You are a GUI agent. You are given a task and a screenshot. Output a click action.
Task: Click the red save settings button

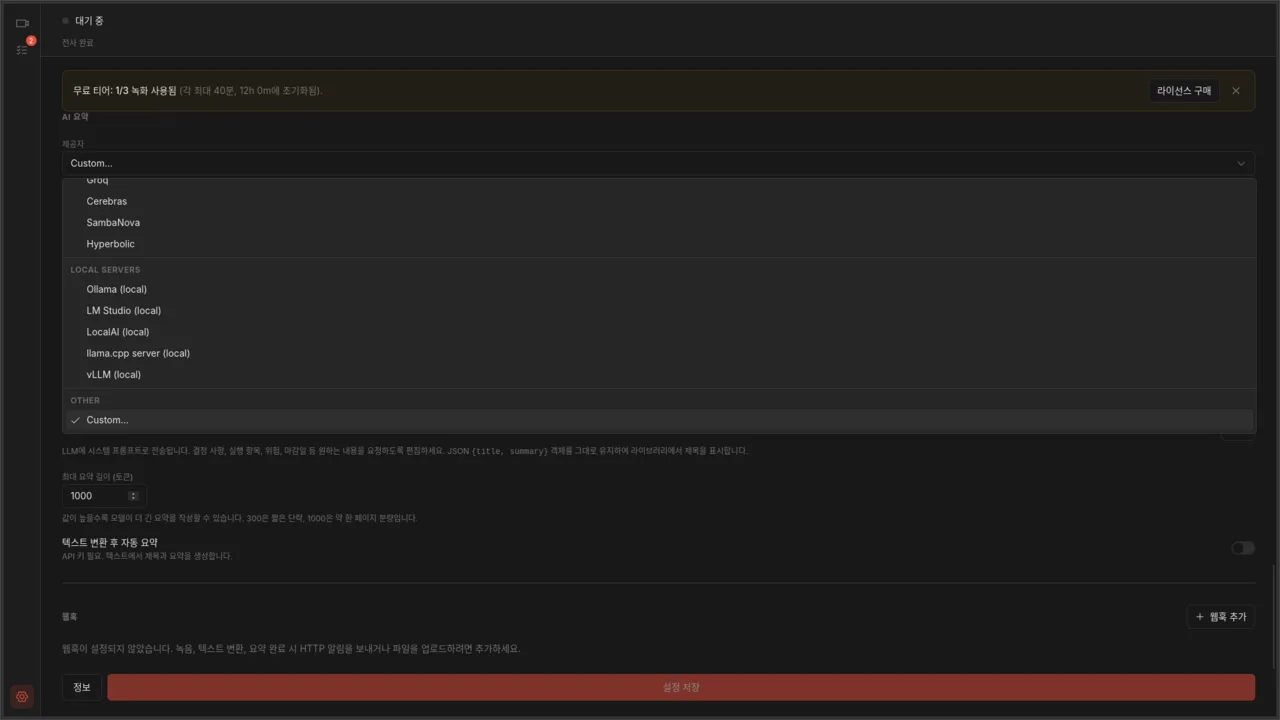pyautogui.click(x=681, y=687)
